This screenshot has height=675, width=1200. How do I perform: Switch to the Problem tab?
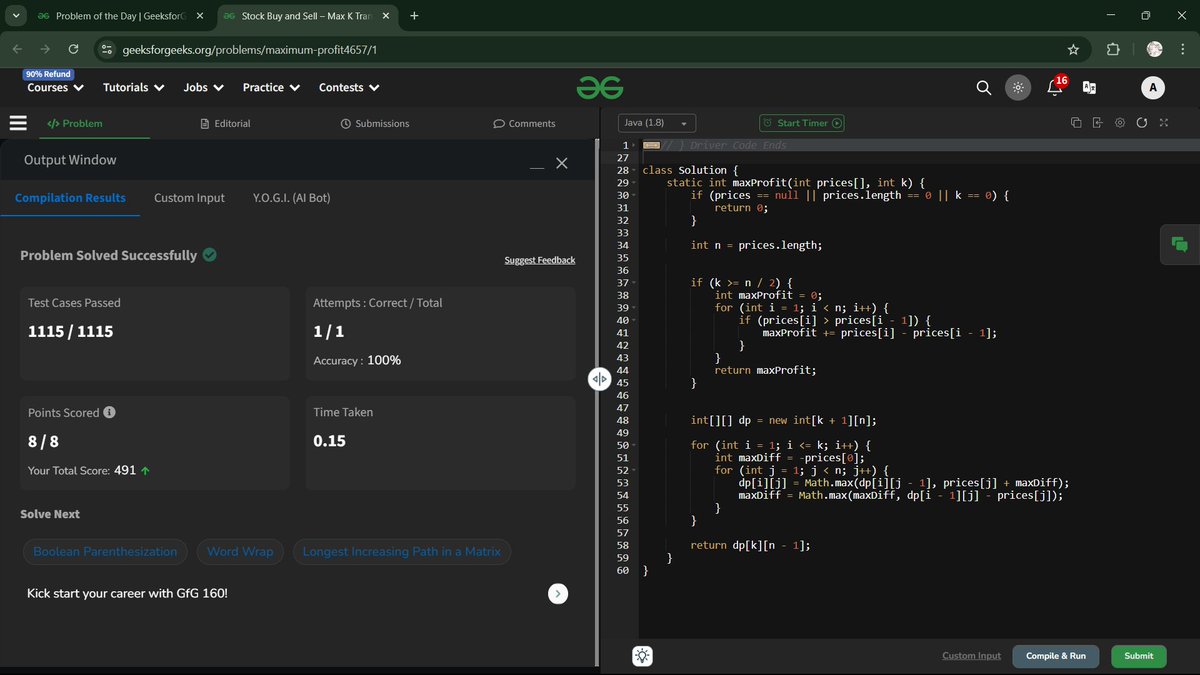pos(74,123)
